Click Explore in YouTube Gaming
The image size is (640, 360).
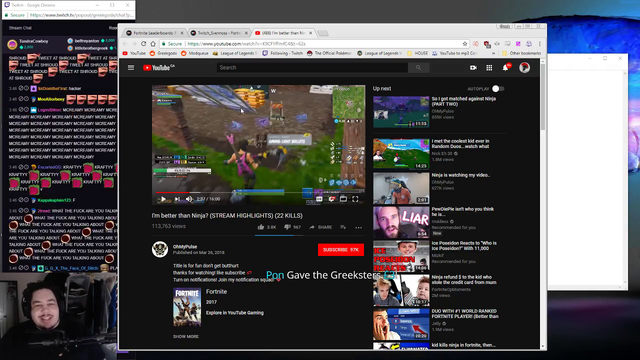[235, 313]
